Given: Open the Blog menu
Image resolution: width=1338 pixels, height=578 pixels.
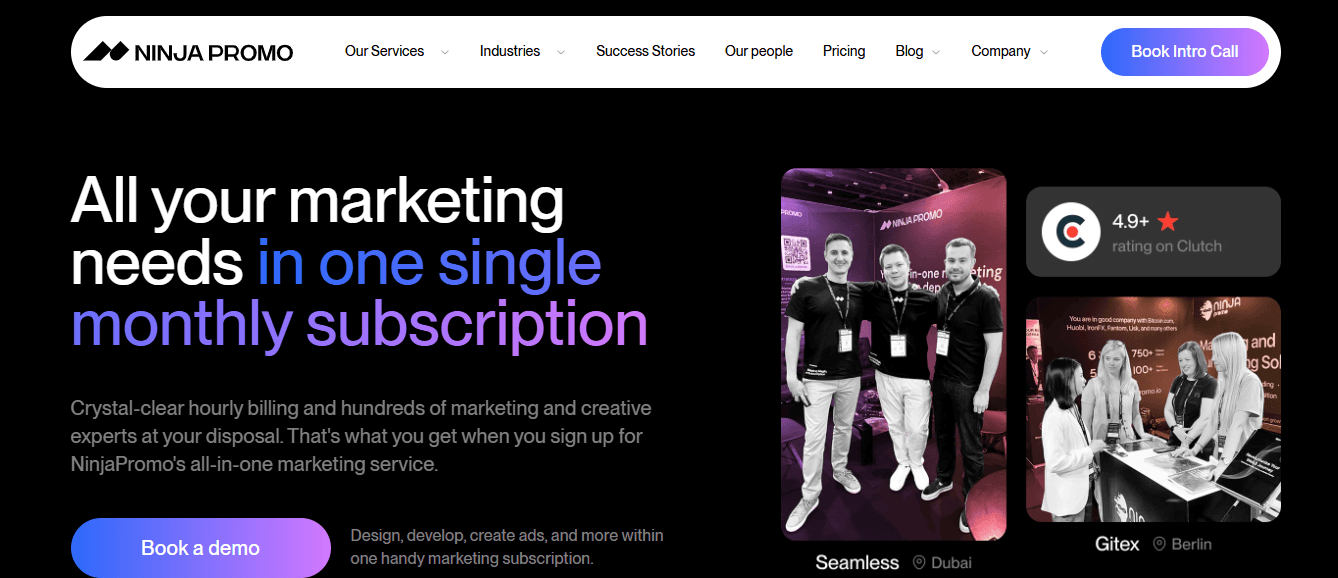Looking at the screenshot, I should point(909,50).
